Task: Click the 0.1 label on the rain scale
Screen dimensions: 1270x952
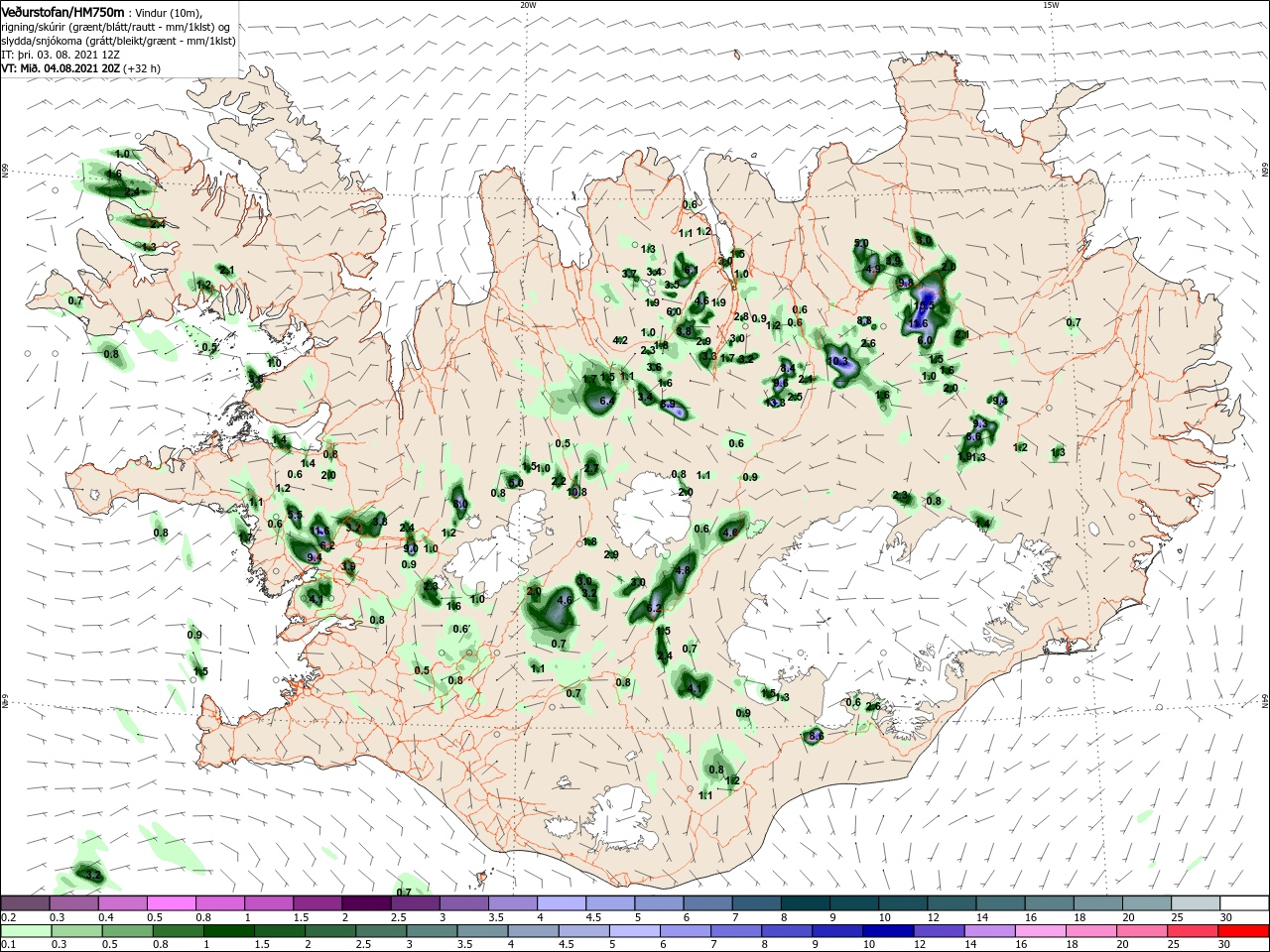Action: (8, 945)
